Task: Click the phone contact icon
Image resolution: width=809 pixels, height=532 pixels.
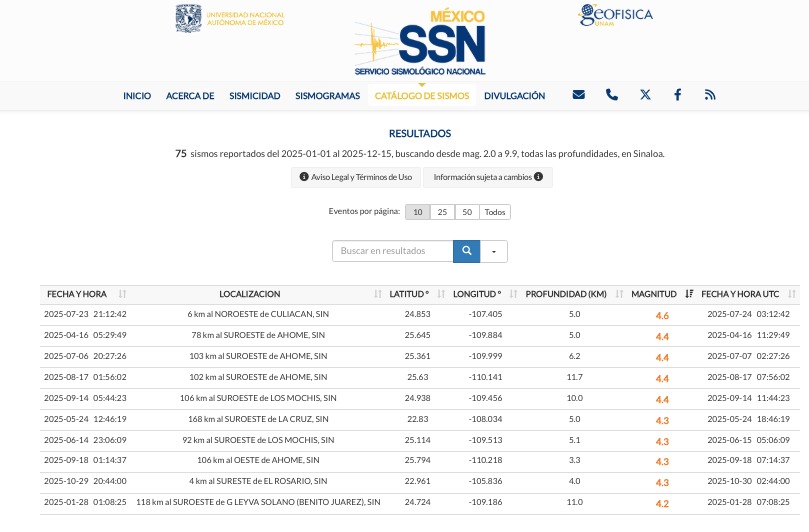Action: tap(611, 95)
